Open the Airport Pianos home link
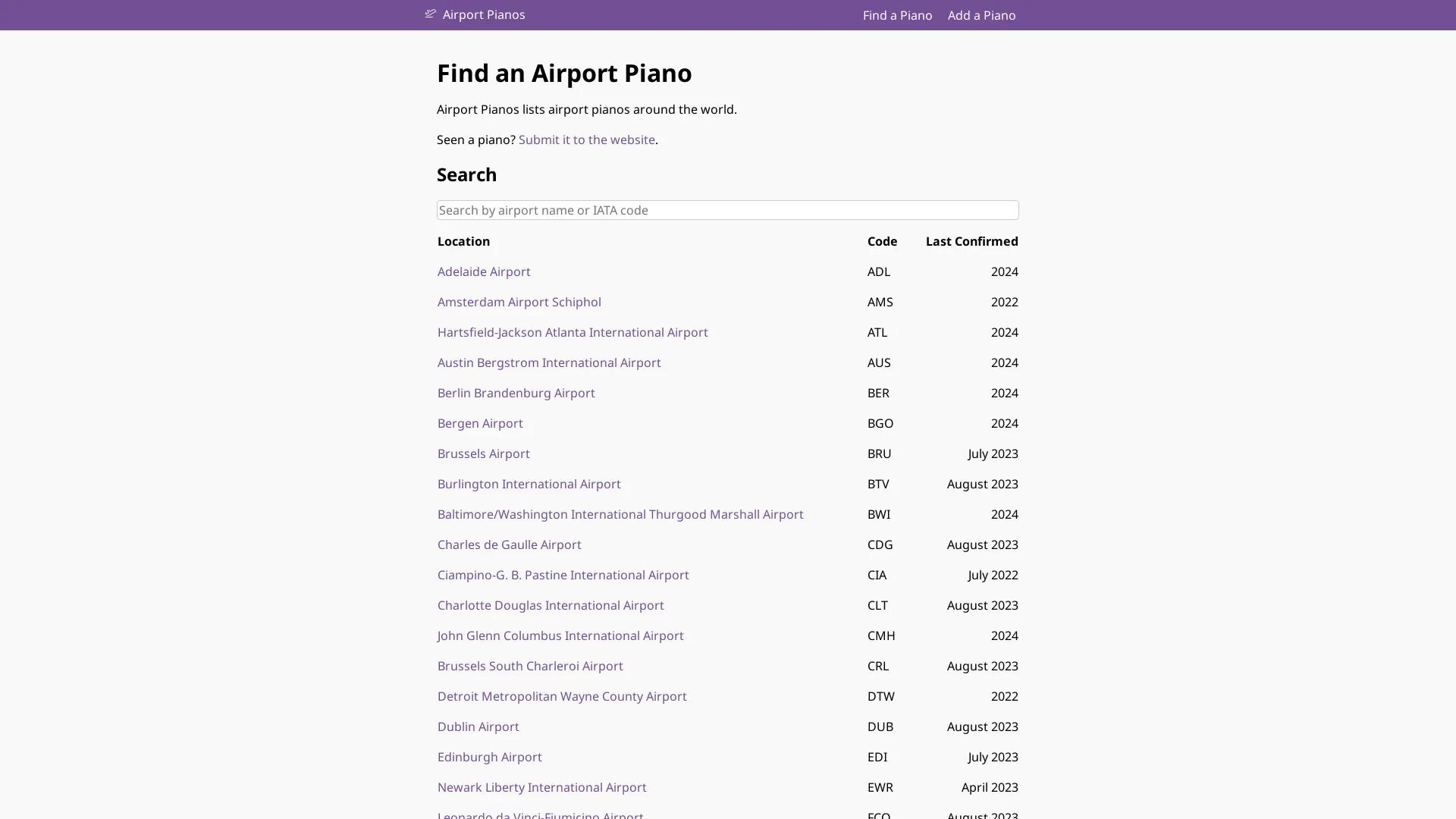 483,14
